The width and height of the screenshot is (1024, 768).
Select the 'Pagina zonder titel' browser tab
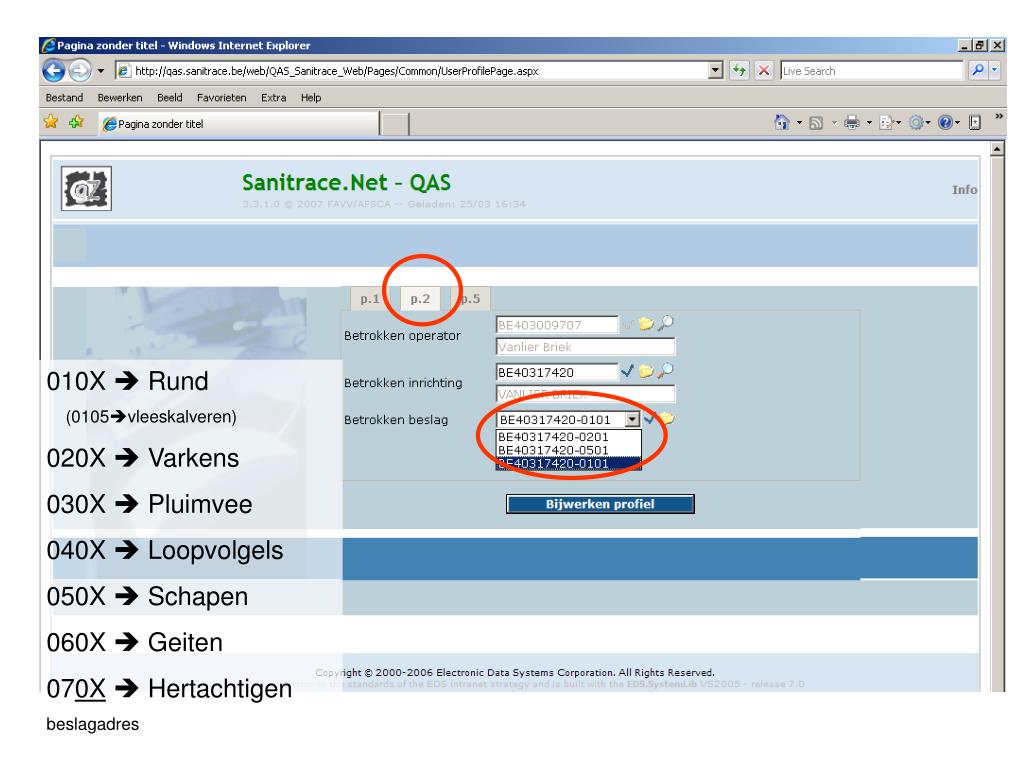[x=239, y=123]
